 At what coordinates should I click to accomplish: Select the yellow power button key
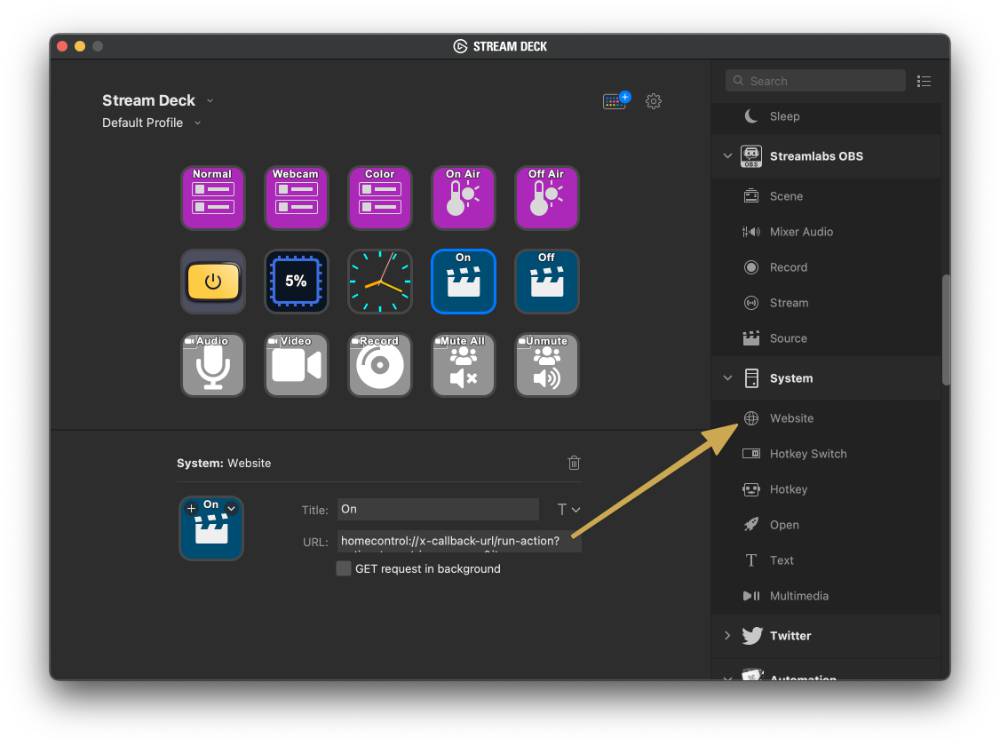[212, 281]
